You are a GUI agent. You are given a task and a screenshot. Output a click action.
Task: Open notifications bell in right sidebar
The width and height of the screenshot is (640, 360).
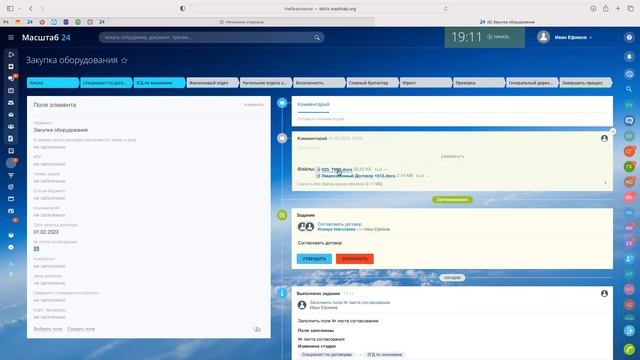629,57
